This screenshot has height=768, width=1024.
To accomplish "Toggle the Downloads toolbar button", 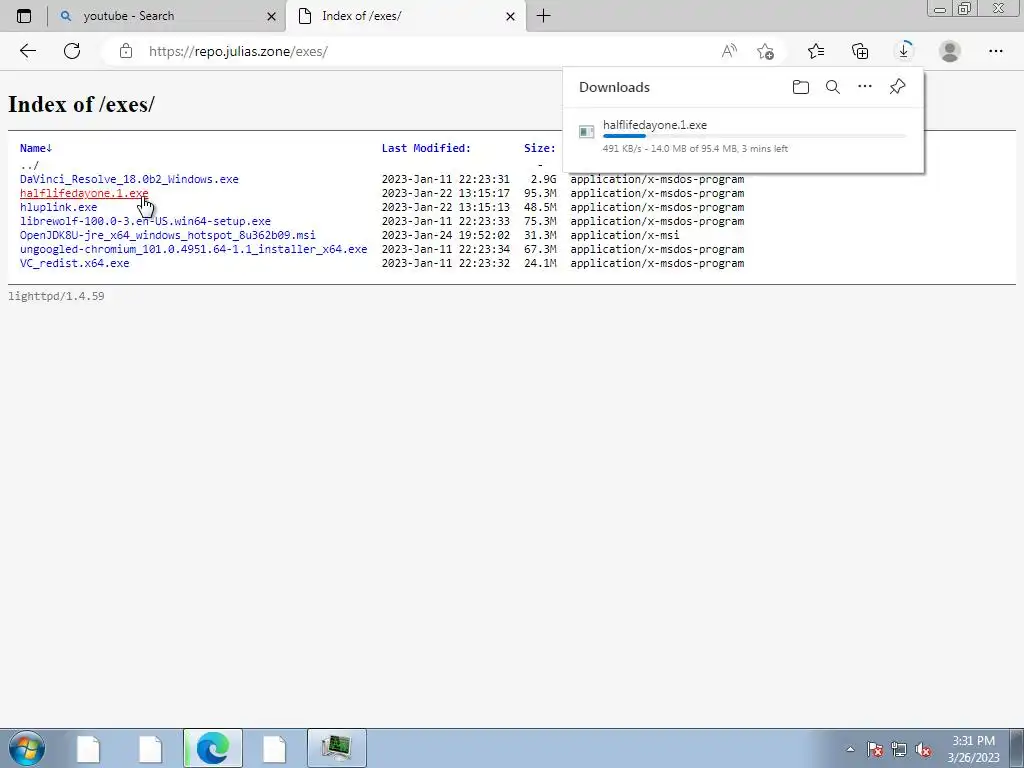I will pos(904,51).
